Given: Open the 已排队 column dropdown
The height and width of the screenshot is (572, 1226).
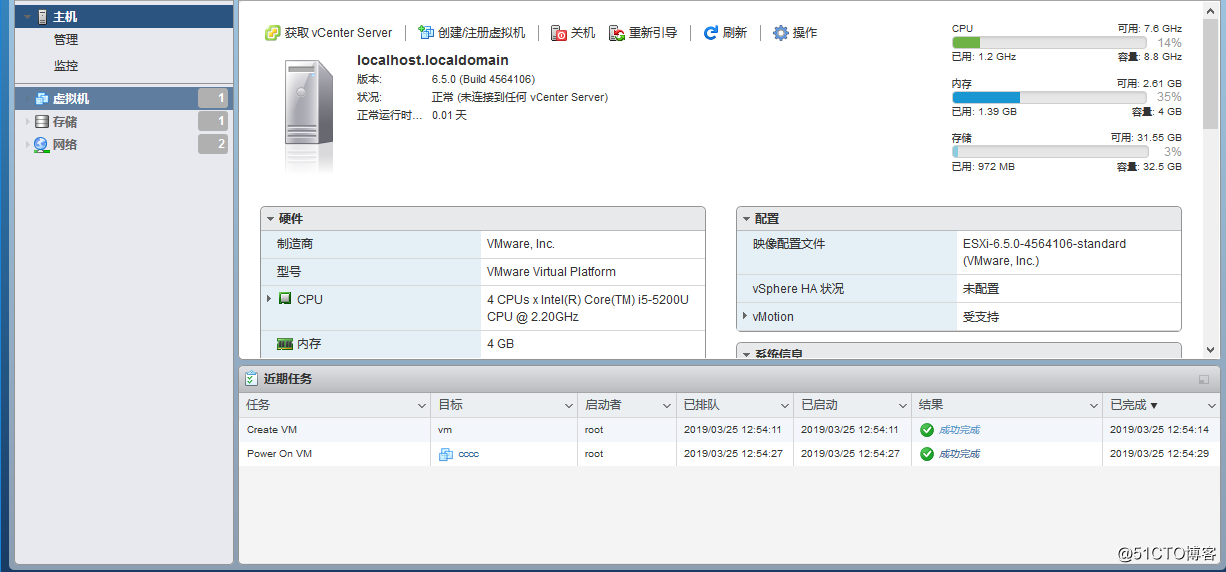Looking at the screenshot, I should (x=784, y=406).
